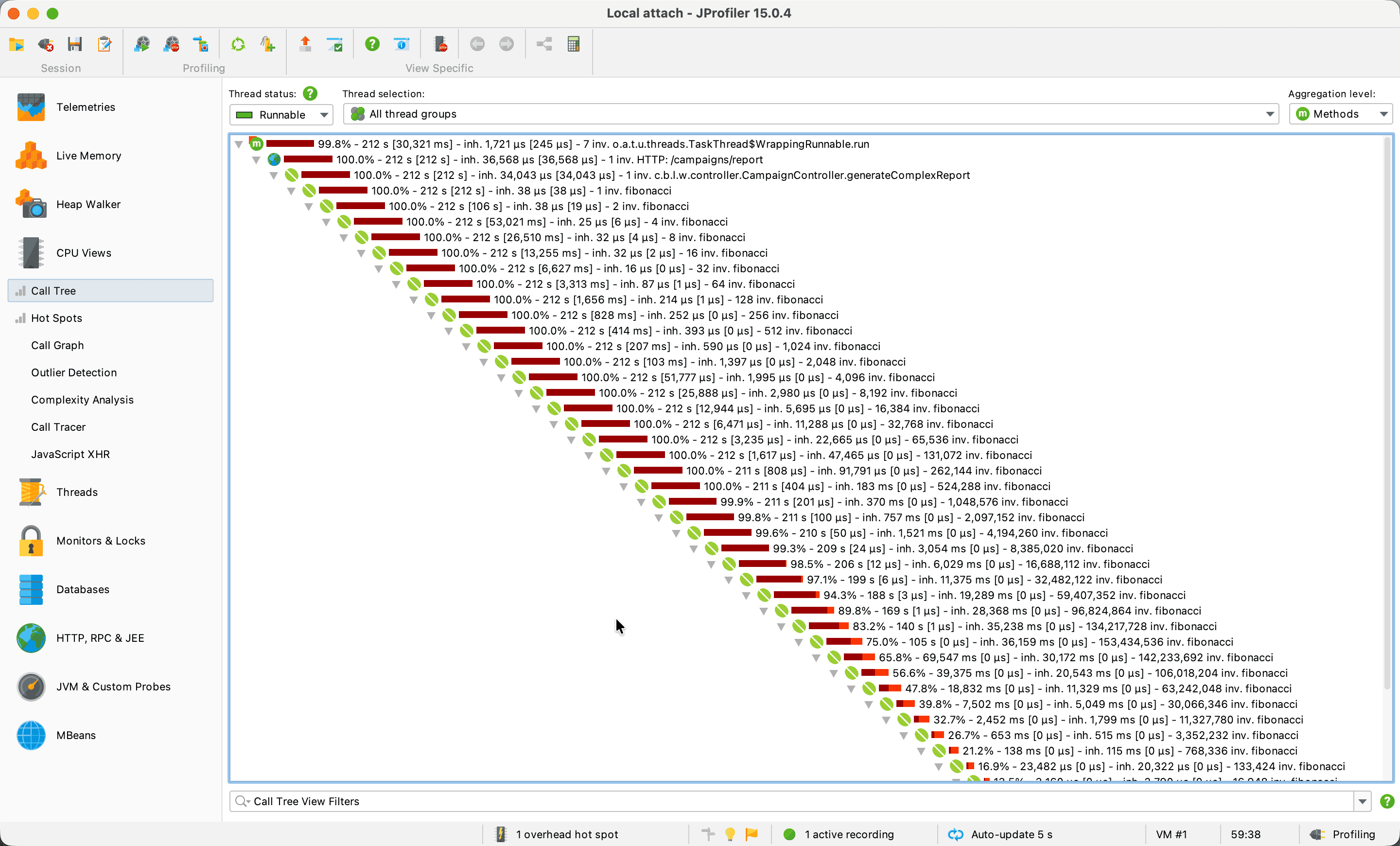Click the grey graph nodes toolbar icon
Viewport: 1400px width, 846px height.
(544, 44)
